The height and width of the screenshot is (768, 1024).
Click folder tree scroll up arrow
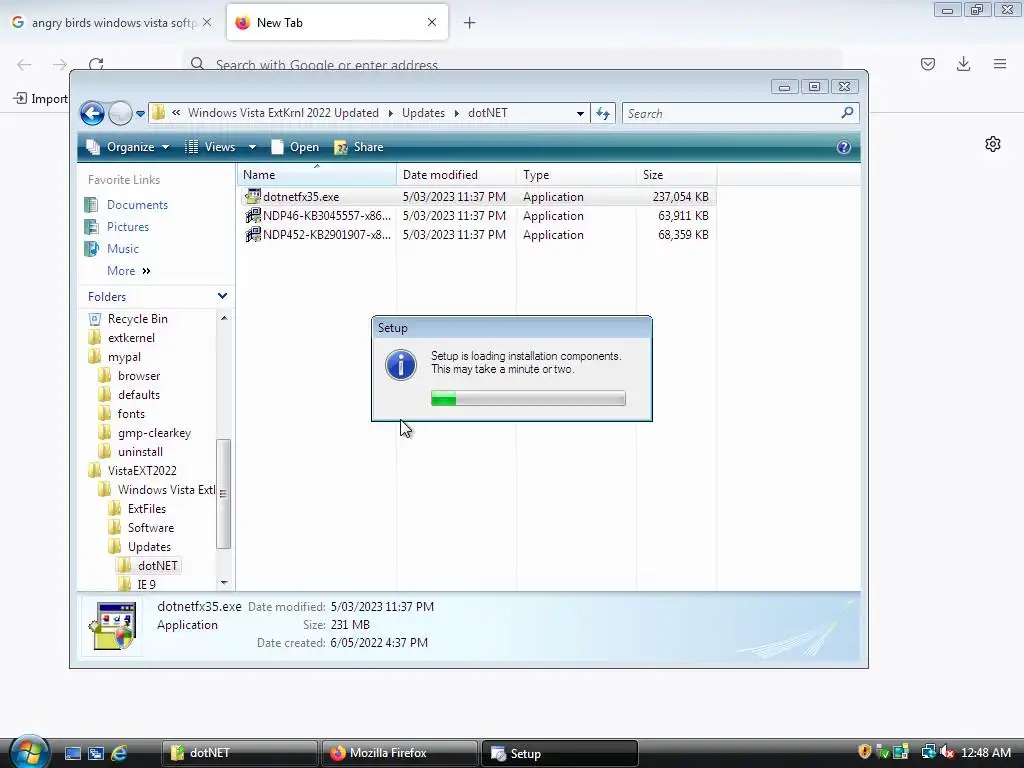(x=224, y=318)
